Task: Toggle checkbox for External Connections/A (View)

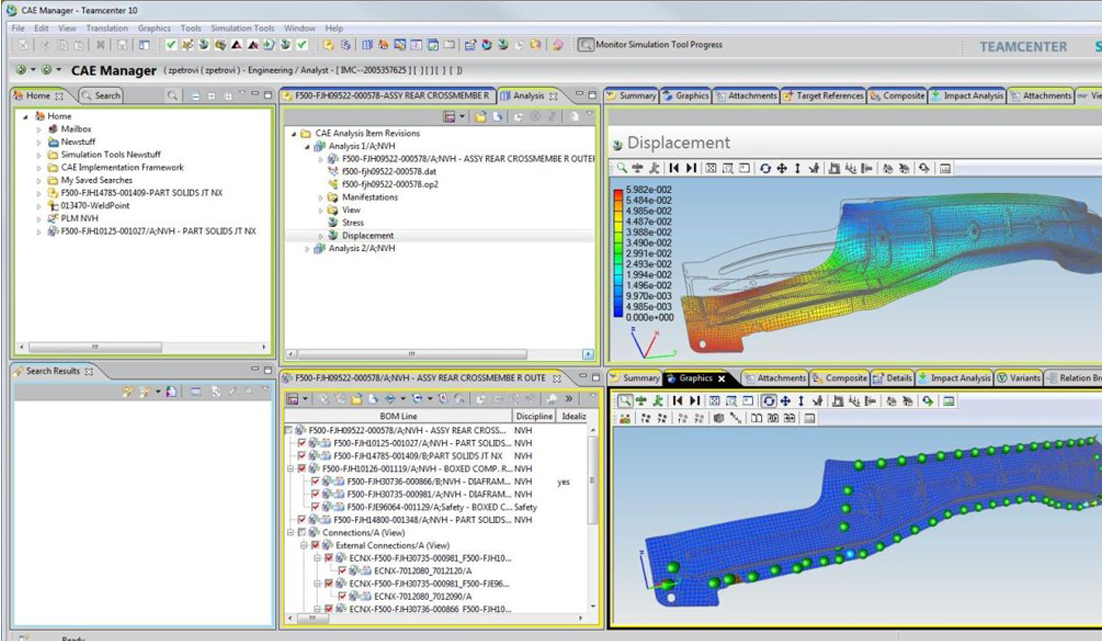Action: [x=316, y=545]
